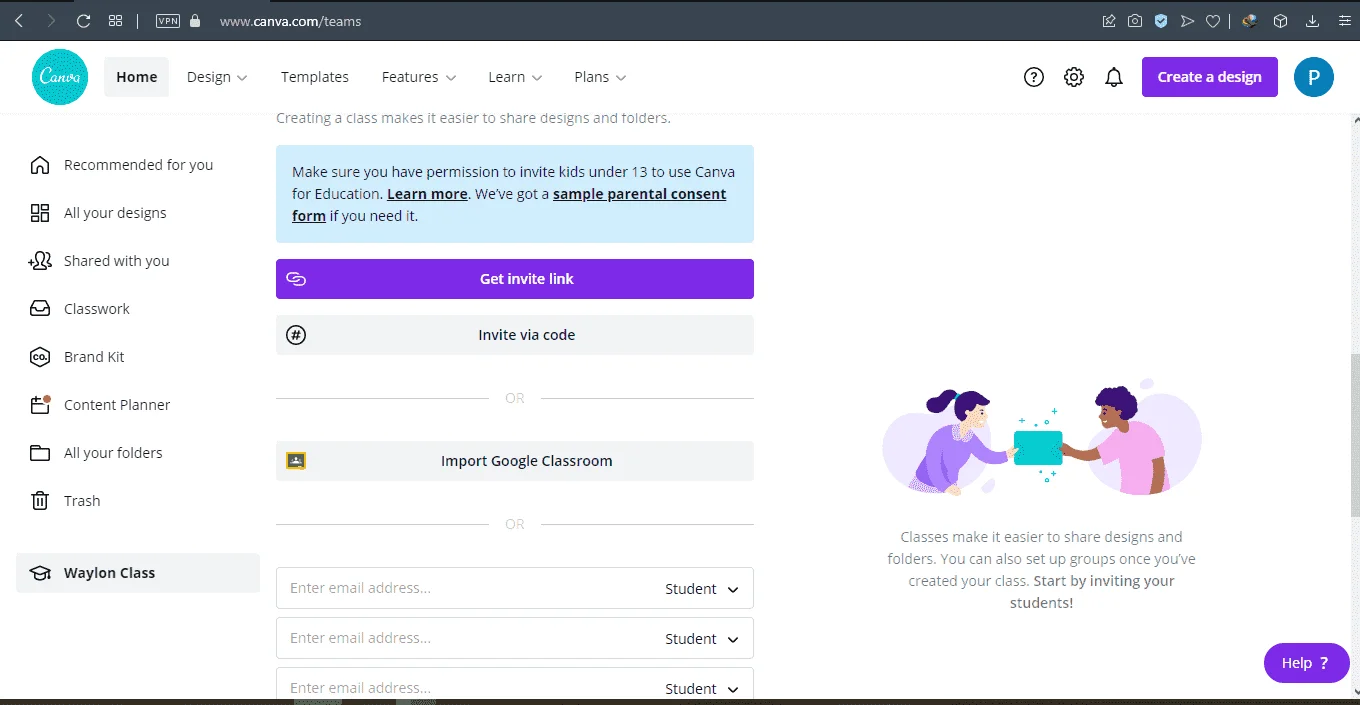Click the site lock icon

point(195,20)
